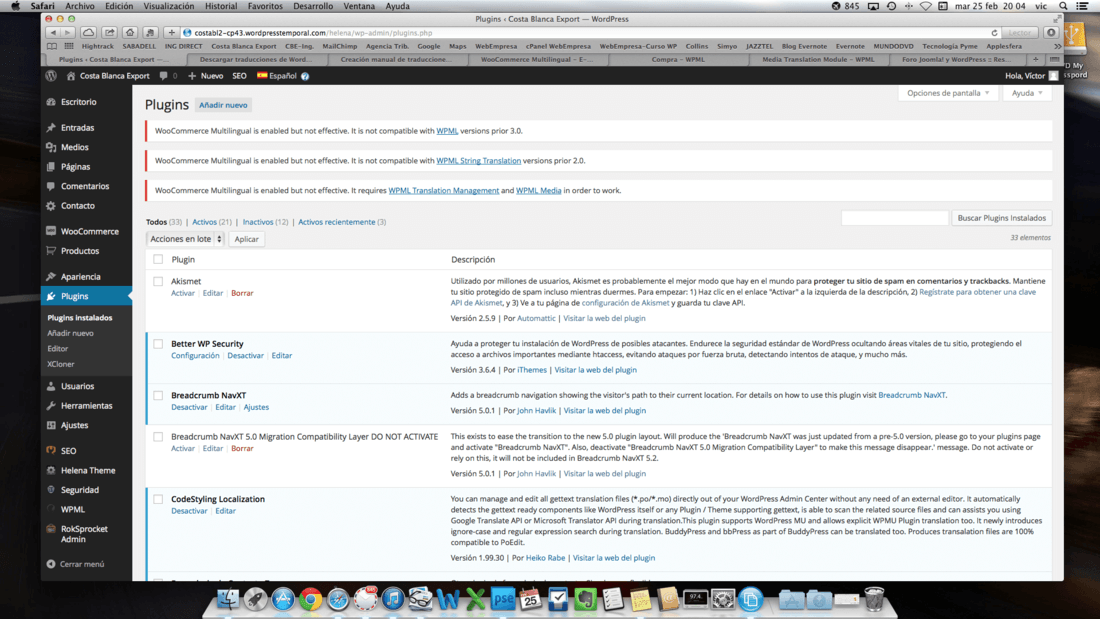
Task: Open System Preferences from the Dock
Action: [x=723, y=599]
